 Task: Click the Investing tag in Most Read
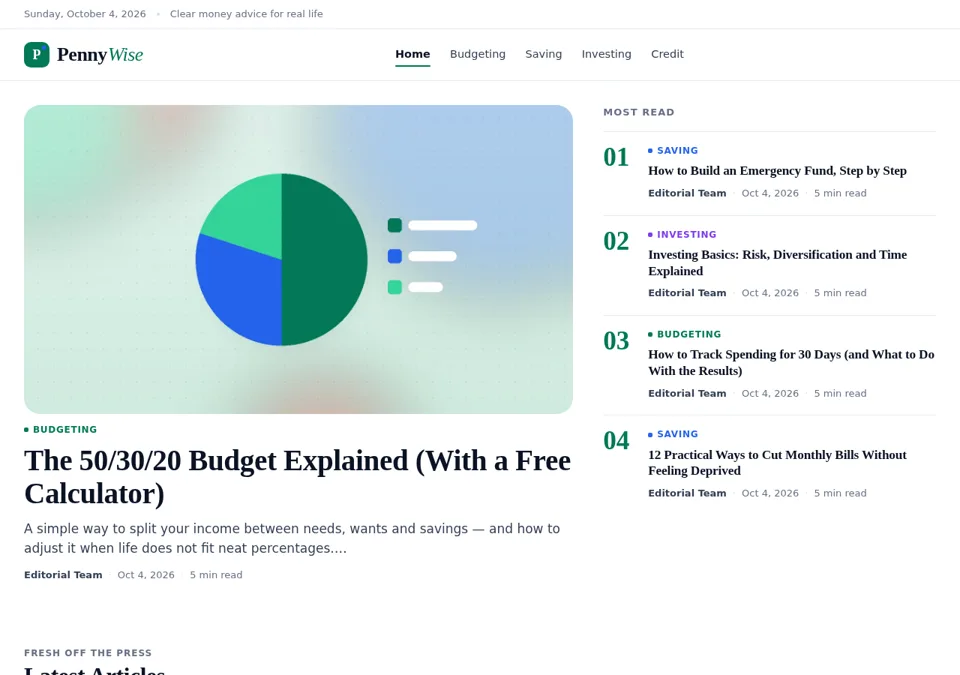click(x=682, y=234)
